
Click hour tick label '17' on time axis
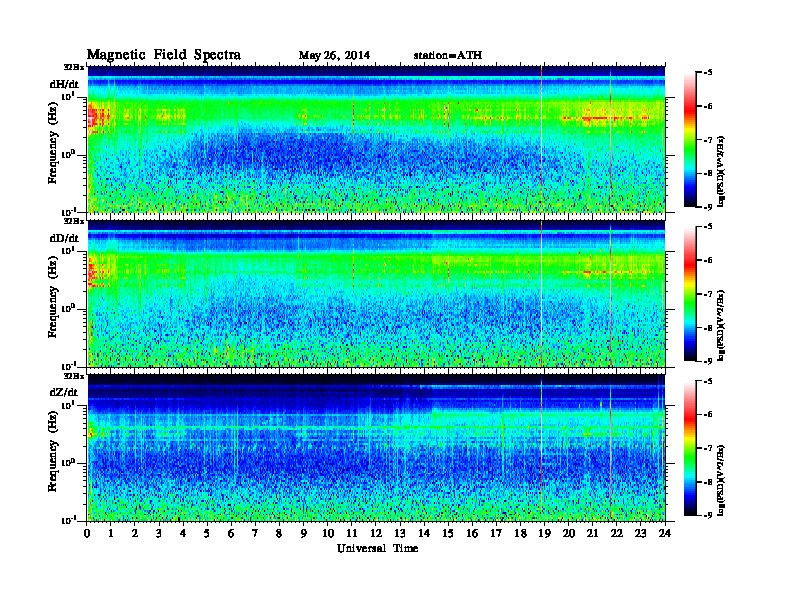point(496,533)
